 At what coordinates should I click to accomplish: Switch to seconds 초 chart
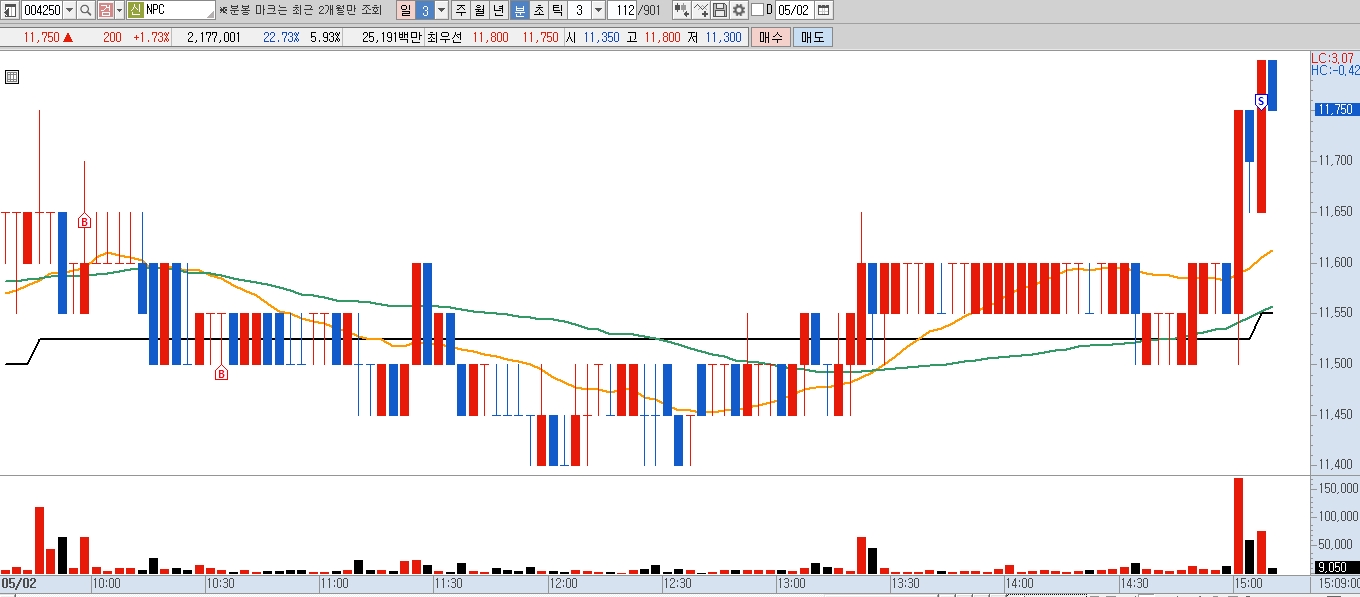538,10
